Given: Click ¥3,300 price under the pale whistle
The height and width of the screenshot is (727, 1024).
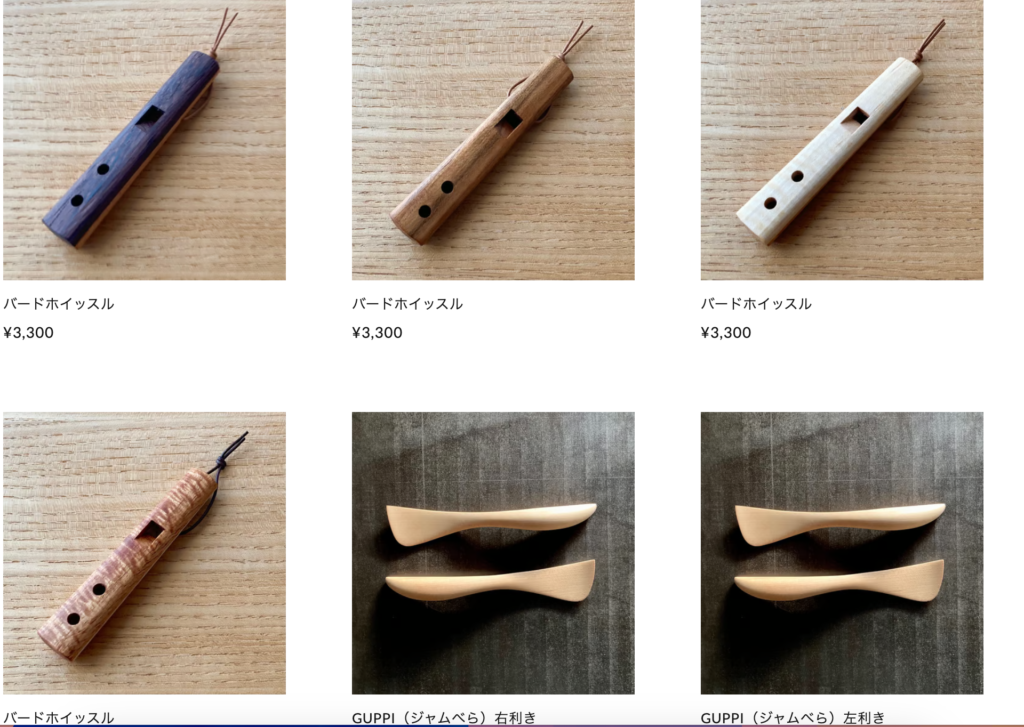Looking at the screenshot, I should [x=726, y=332].
